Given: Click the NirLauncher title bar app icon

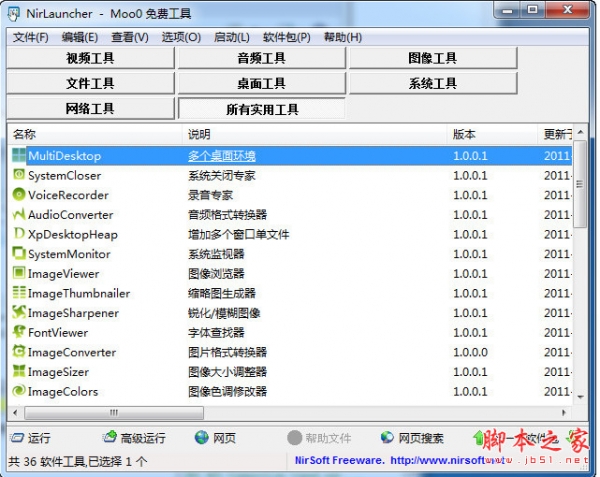Looking at the screenshot, I should pyautogui.click(x=14, y=14).
